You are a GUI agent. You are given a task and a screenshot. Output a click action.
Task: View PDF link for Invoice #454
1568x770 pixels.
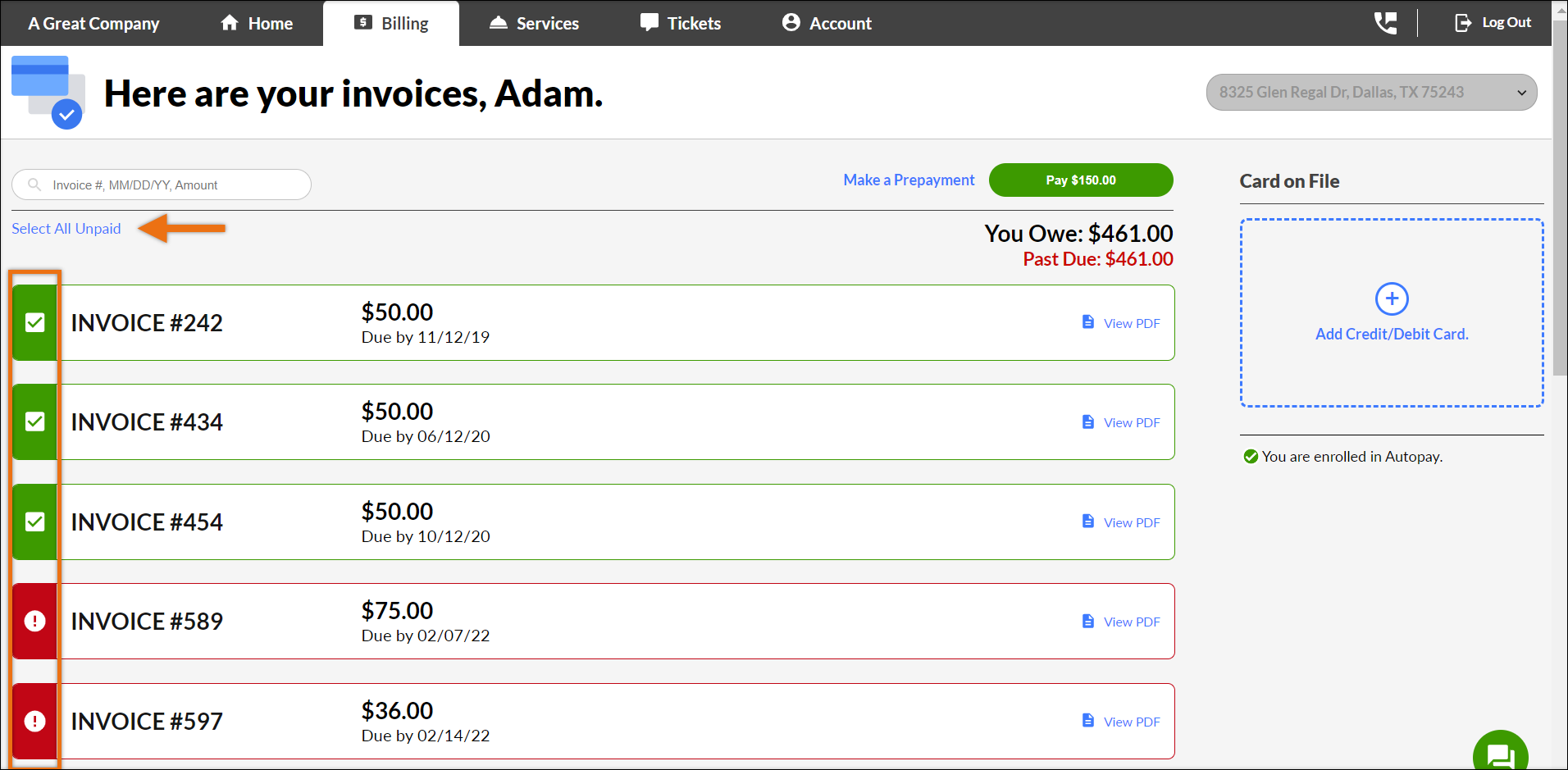click(1132, 522)
